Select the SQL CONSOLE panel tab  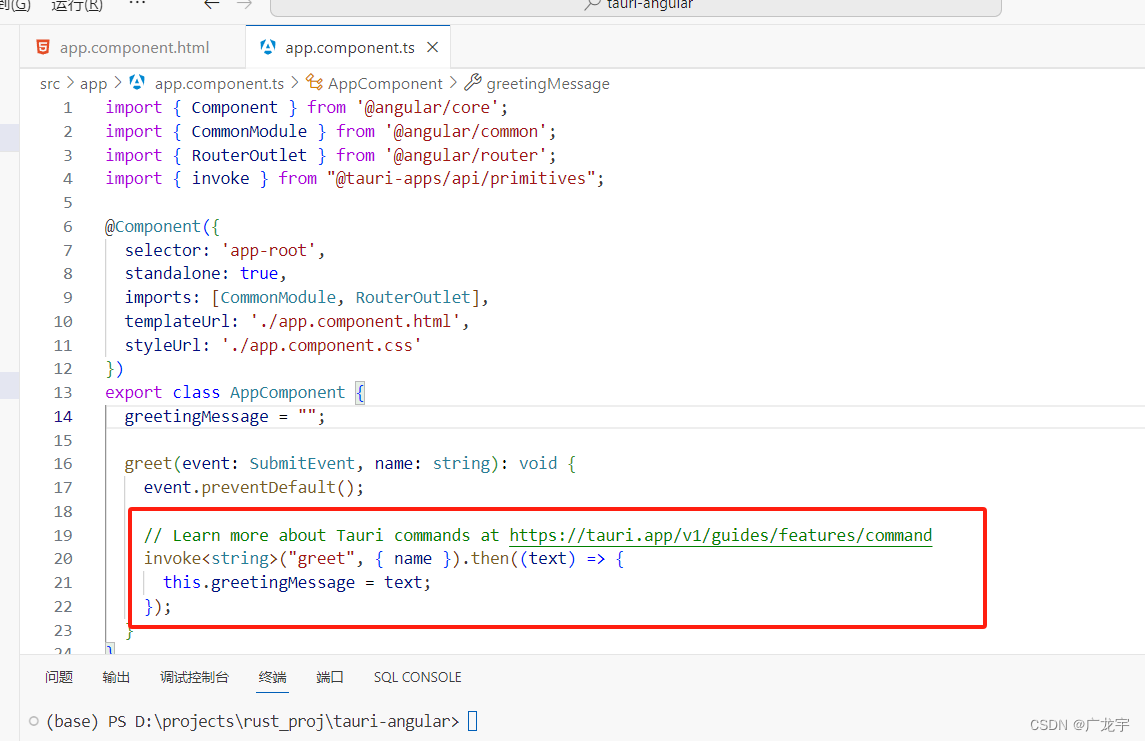tap(417, 677)
